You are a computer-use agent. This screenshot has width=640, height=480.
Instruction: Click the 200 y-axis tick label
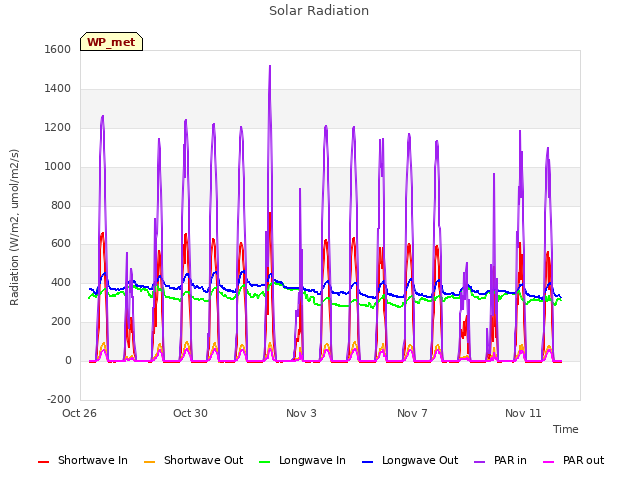point(61,322)
